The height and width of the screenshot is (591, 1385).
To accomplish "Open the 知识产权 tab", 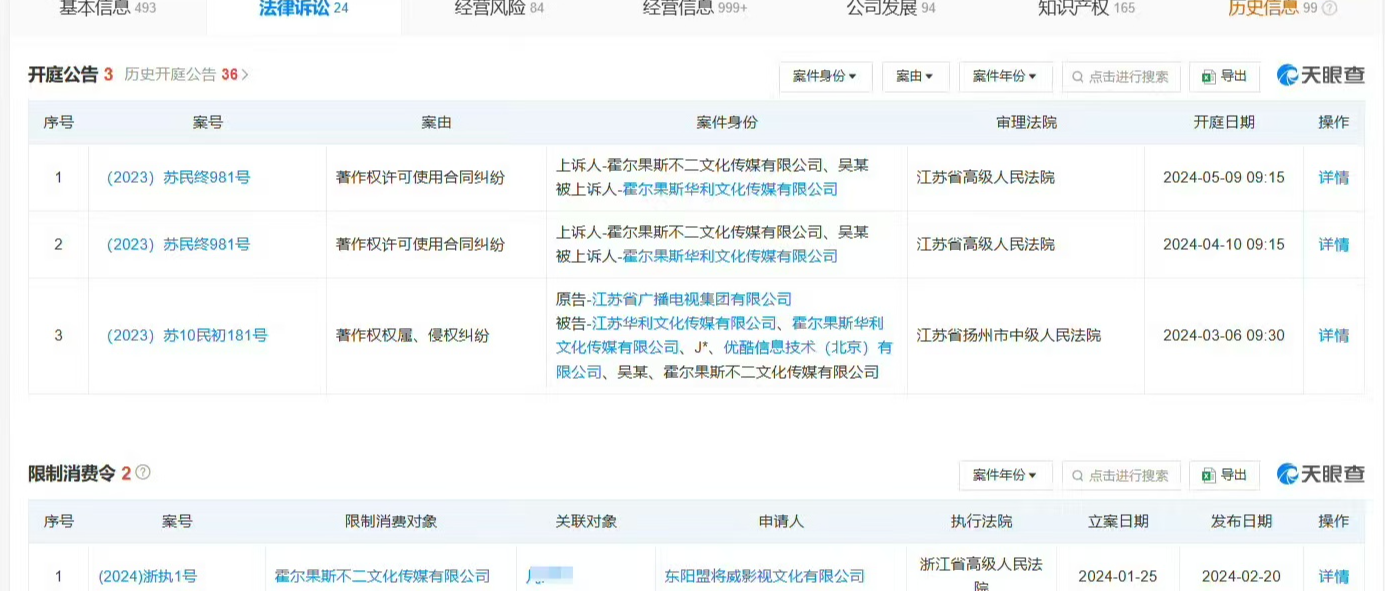I will point(1086,8).
